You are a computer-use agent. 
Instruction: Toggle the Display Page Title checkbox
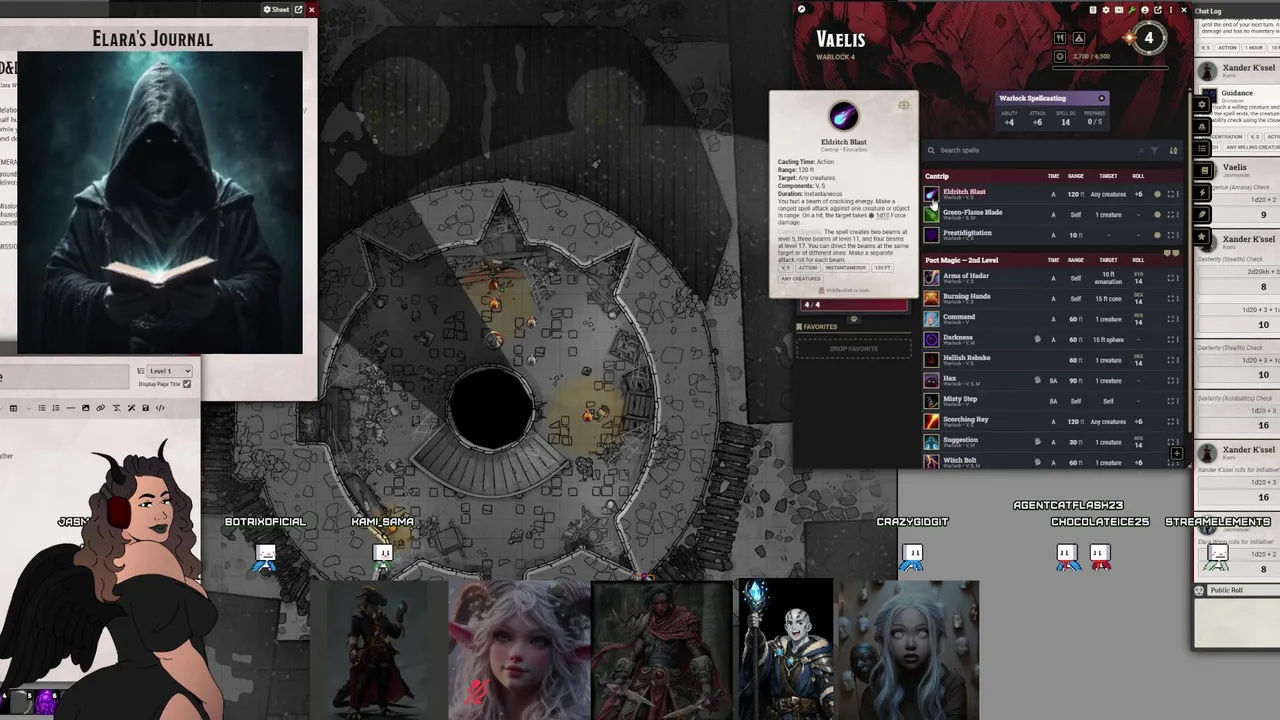[x=187, y=384]
